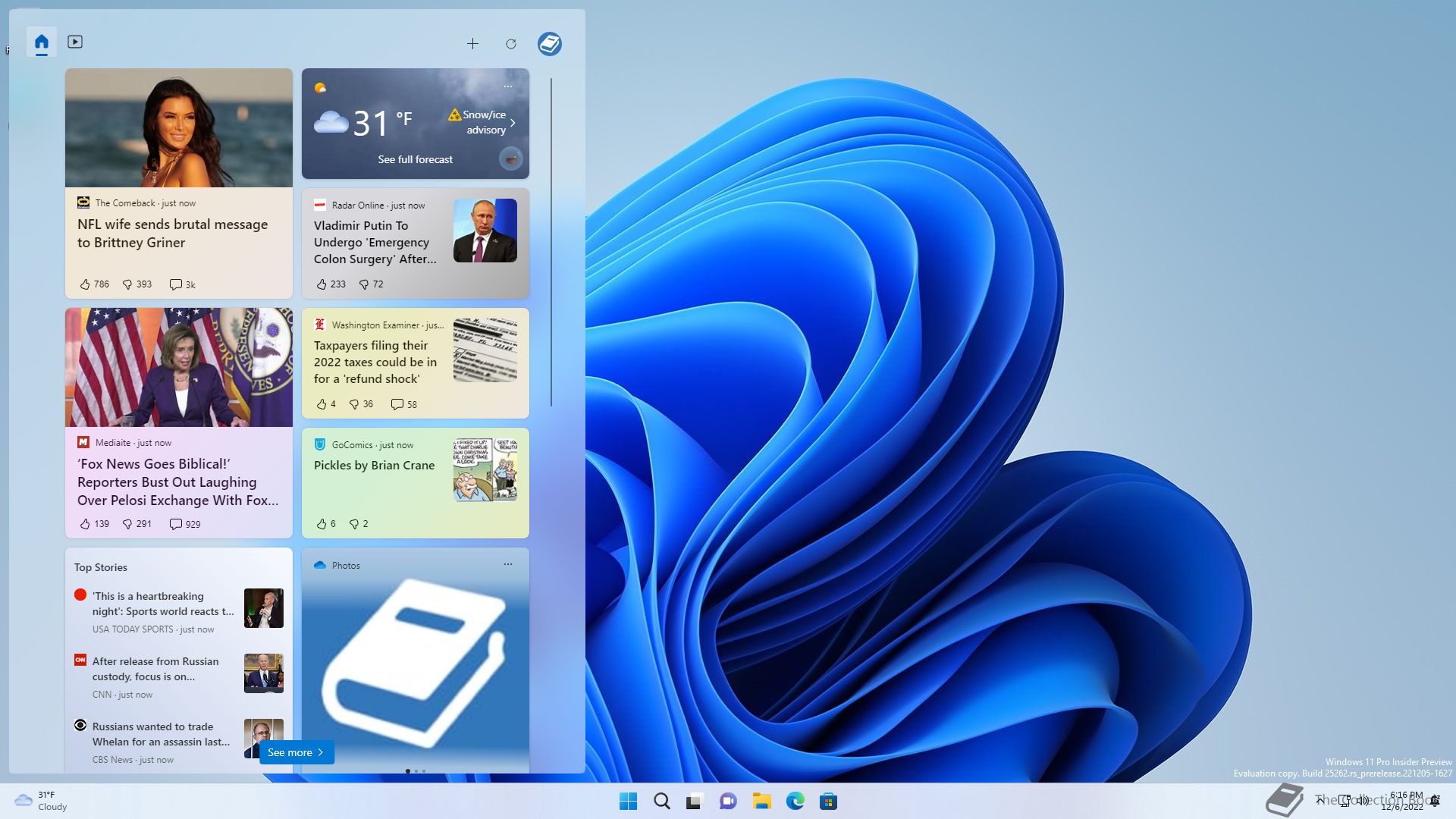Click the Nancy Pelosi news photo

point(179,367)
